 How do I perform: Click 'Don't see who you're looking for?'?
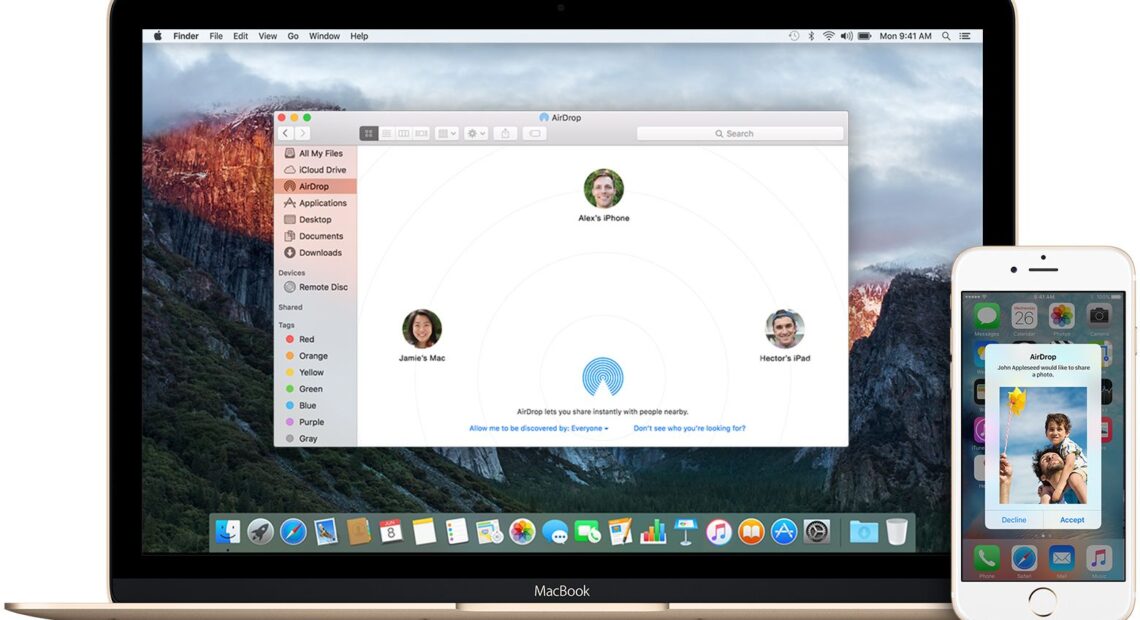coord(689,428)
